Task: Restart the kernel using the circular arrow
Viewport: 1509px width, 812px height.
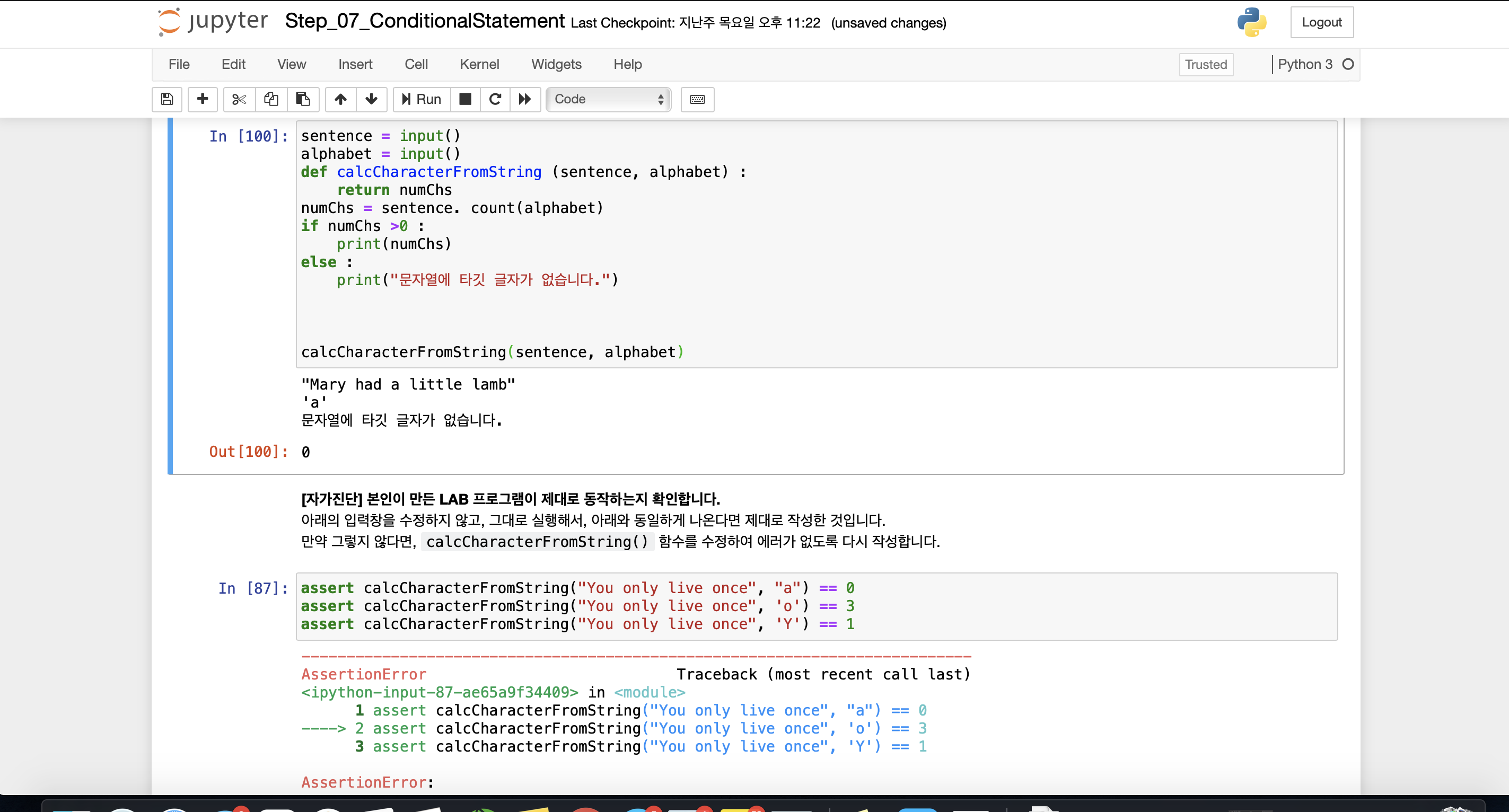Action: point(495,99)
